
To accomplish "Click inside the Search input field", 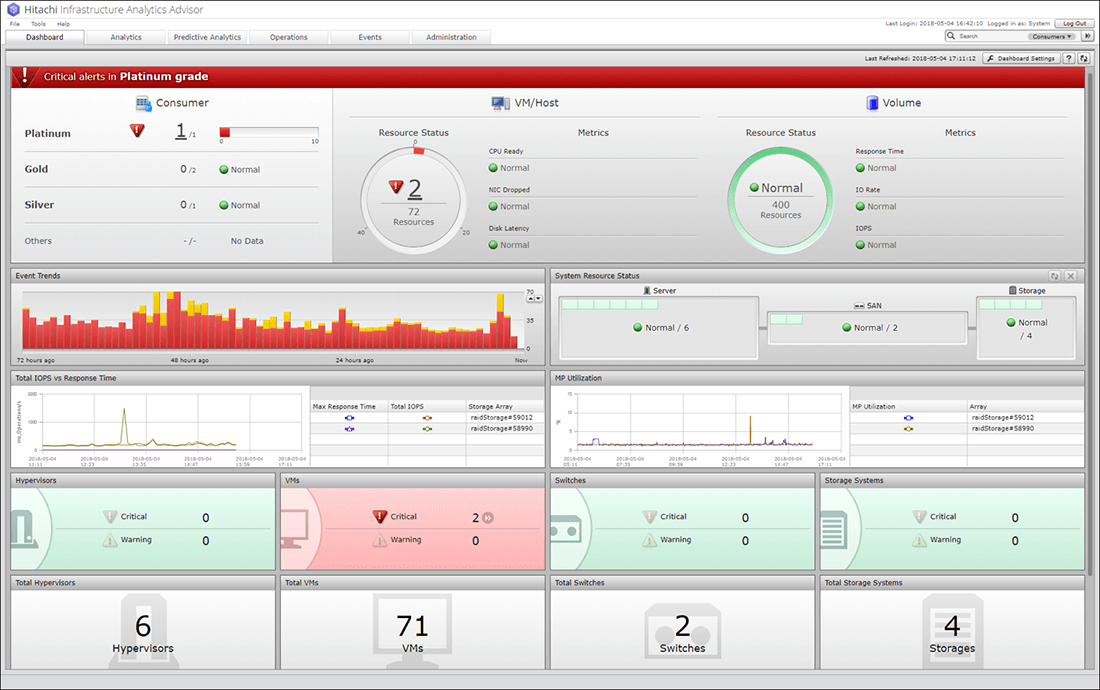I will point(990,36).
